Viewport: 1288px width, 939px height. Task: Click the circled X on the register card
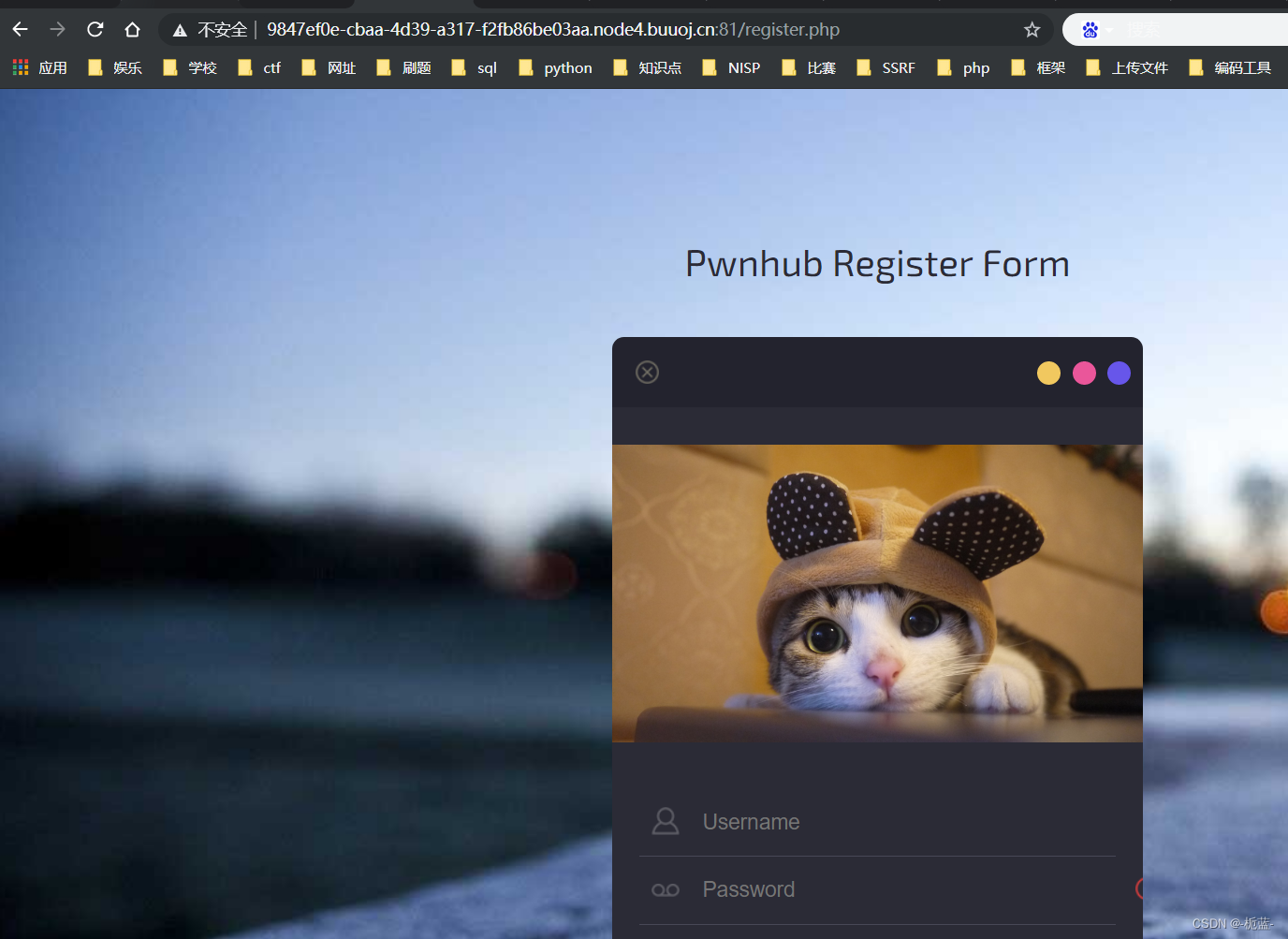[647, 372]
